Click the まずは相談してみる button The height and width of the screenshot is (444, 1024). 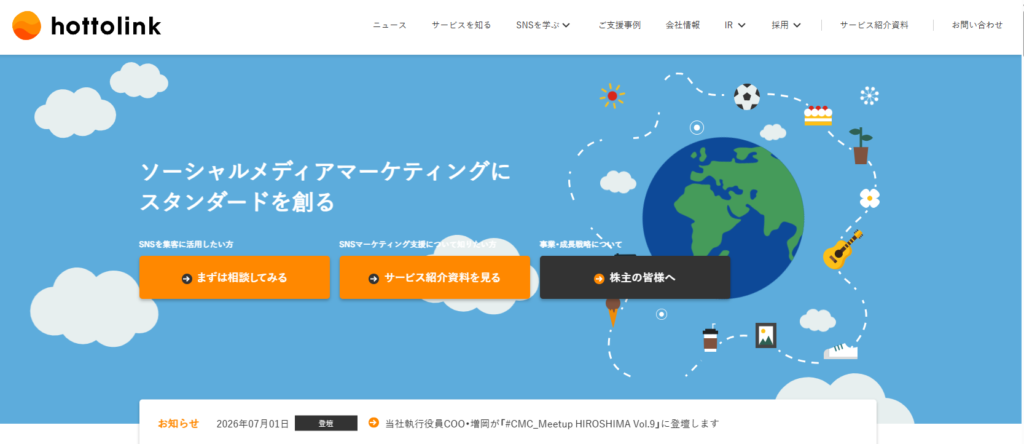click(234, 278)
